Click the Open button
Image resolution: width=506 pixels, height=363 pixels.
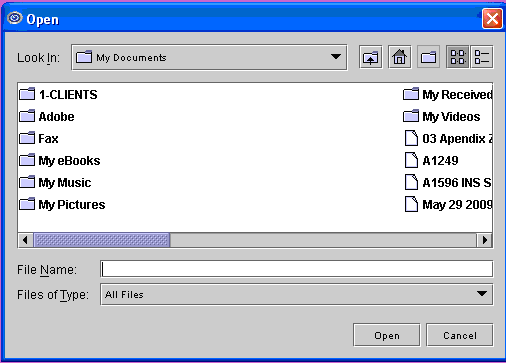tap(387, 335)
